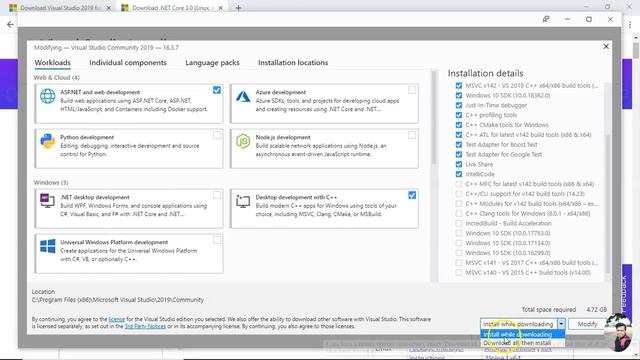Viewport: 640px width, 360px height.
Task: Uncheck C++ profiling tools component
Action: [459, 115]
